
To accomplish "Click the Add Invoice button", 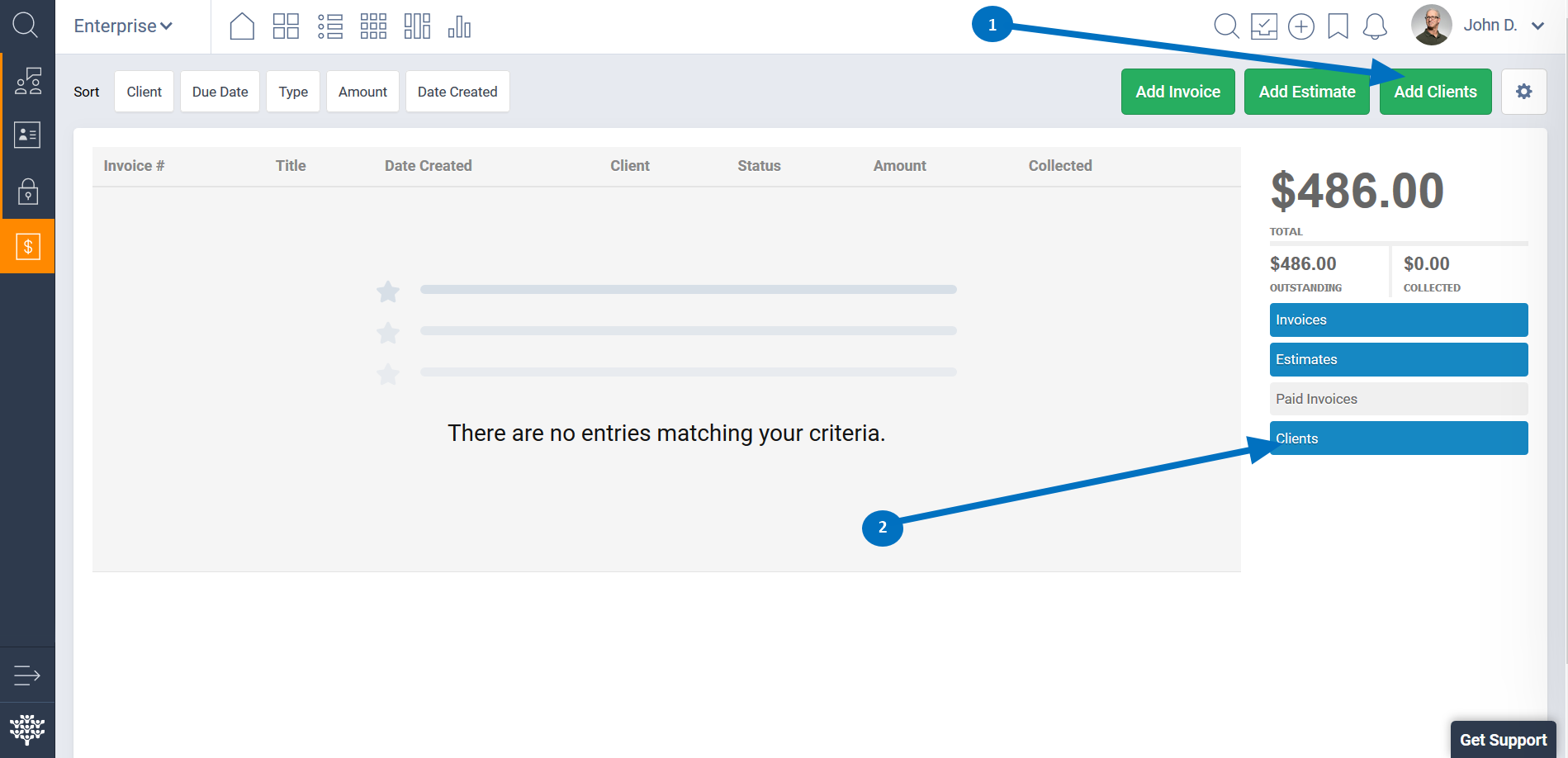I will tap(1177, 92).
